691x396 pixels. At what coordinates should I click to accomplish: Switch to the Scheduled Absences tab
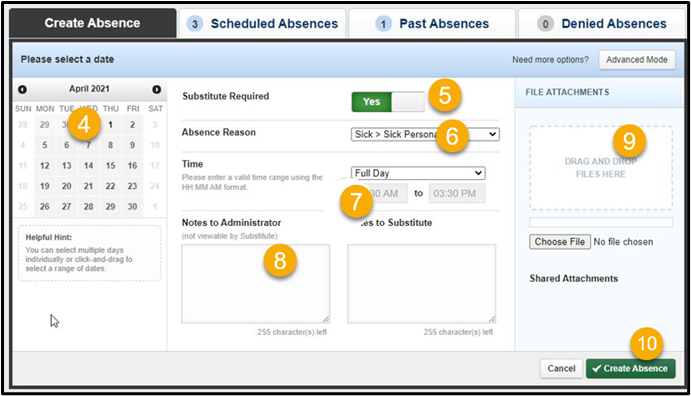pos(262,24)
